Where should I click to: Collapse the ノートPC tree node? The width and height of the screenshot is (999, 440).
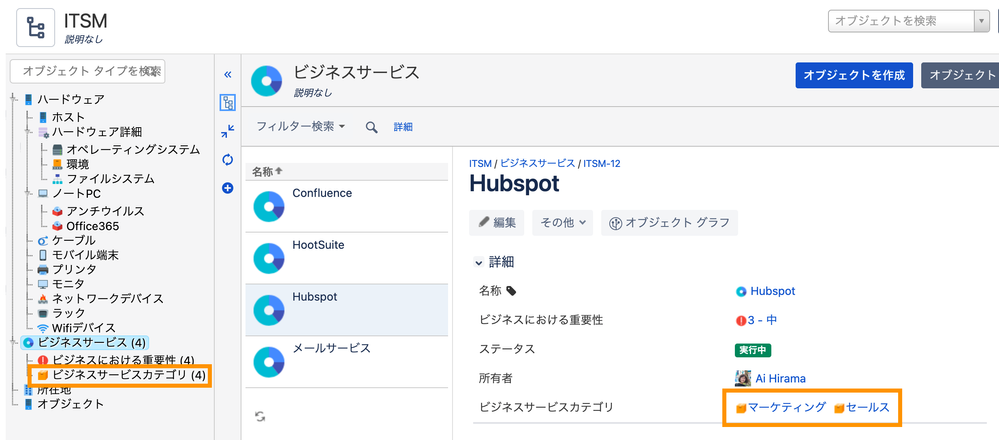[x=29, y=193]
